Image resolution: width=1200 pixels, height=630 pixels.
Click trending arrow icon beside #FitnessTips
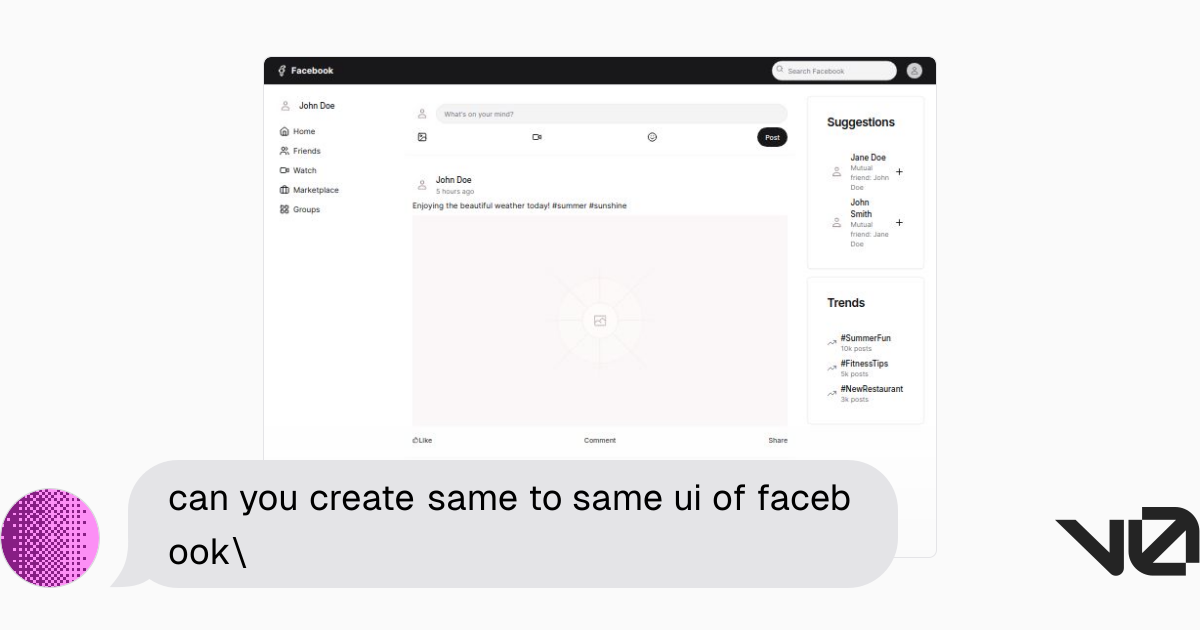[x=832, y=368]
